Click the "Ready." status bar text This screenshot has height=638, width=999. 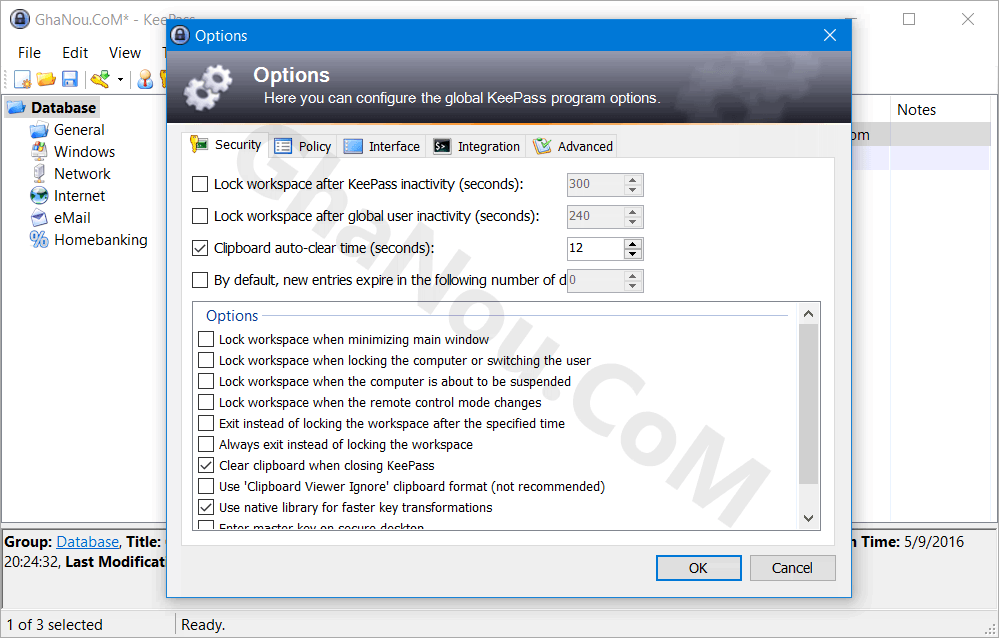pos(203,625)
